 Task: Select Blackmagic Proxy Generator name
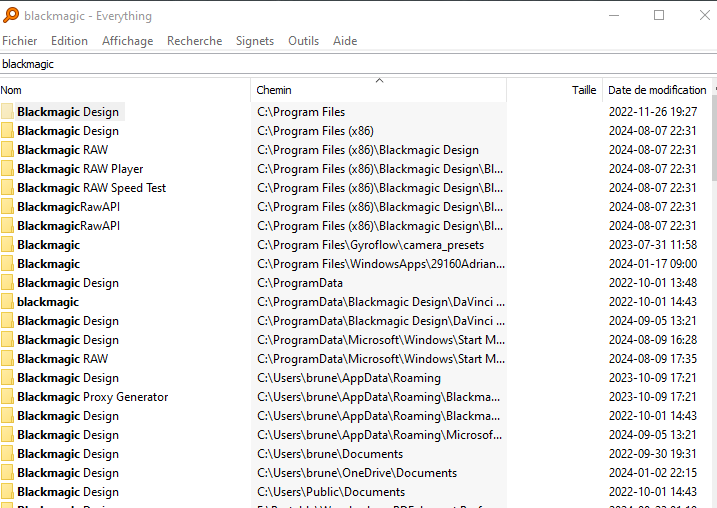pyautogui.click(x=92, y=397)
